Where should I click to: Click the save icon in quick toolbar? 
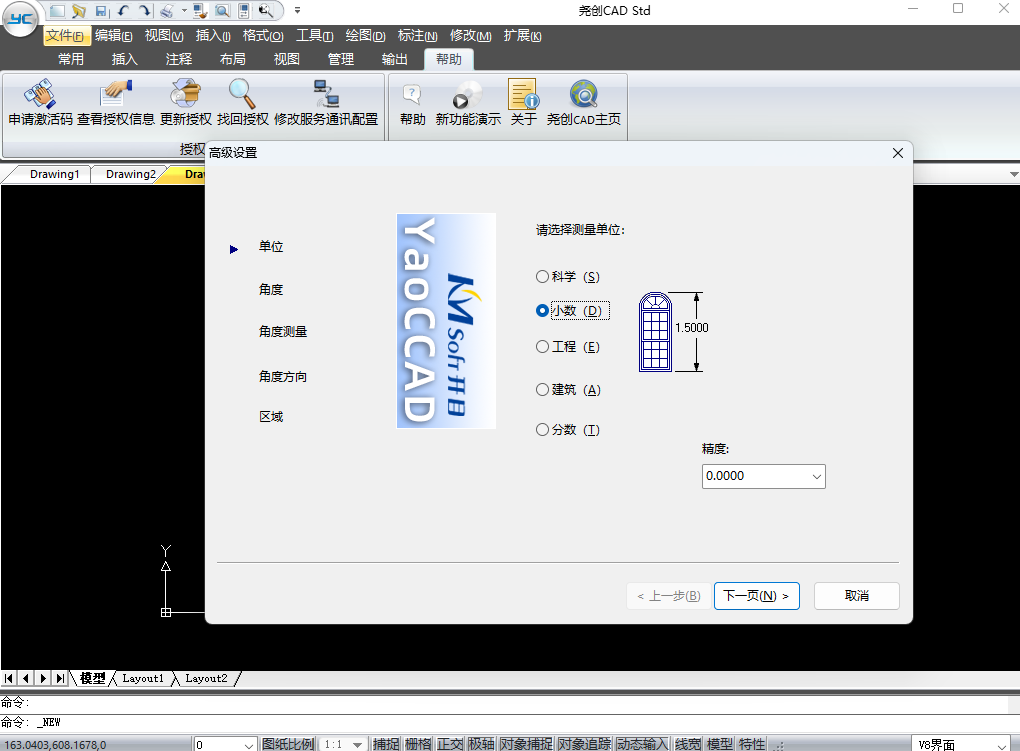click(x=101, y=11)
